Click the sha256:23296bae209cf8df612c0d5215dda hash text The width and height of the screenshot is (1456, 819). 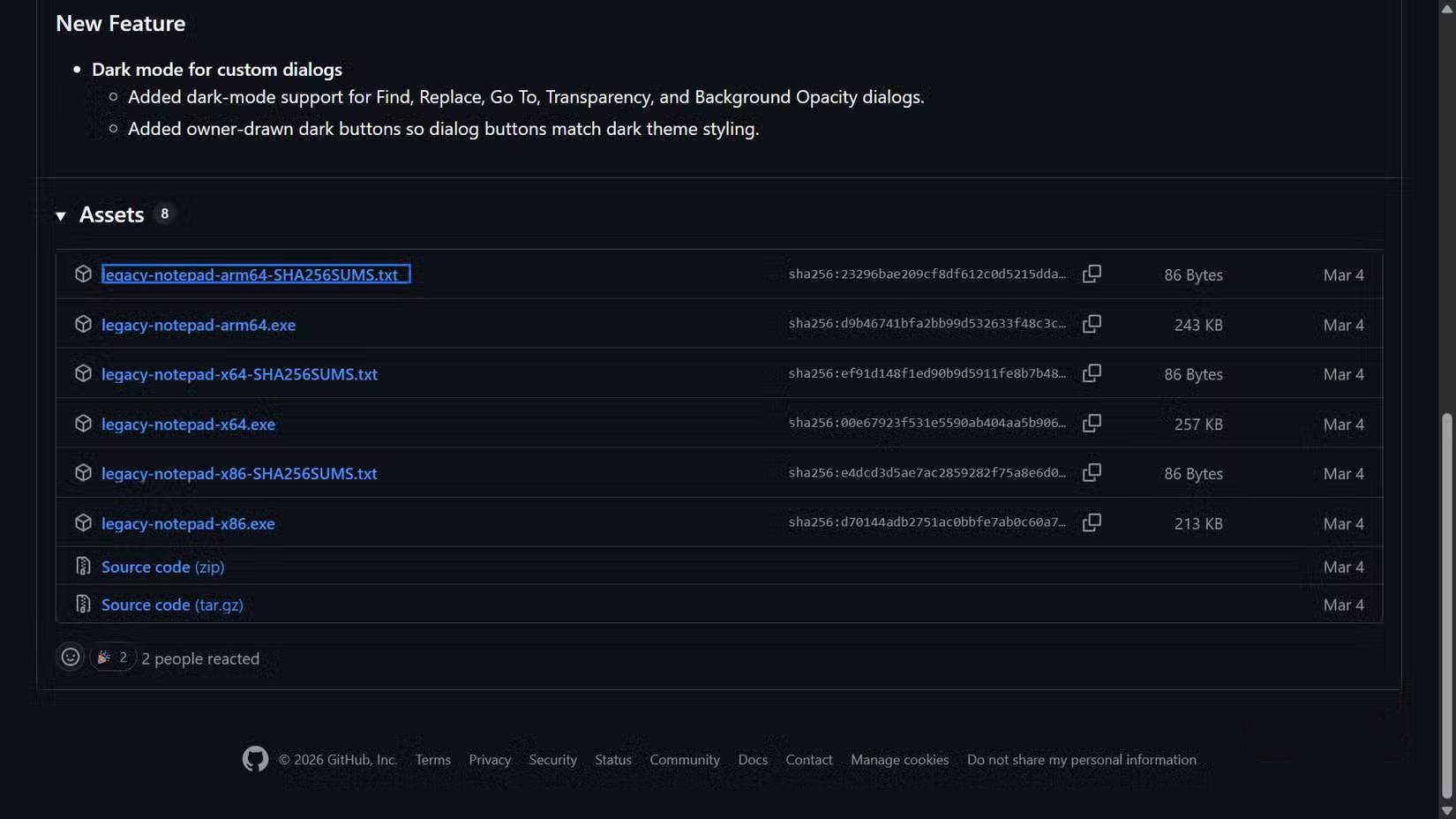coord(927,274)
